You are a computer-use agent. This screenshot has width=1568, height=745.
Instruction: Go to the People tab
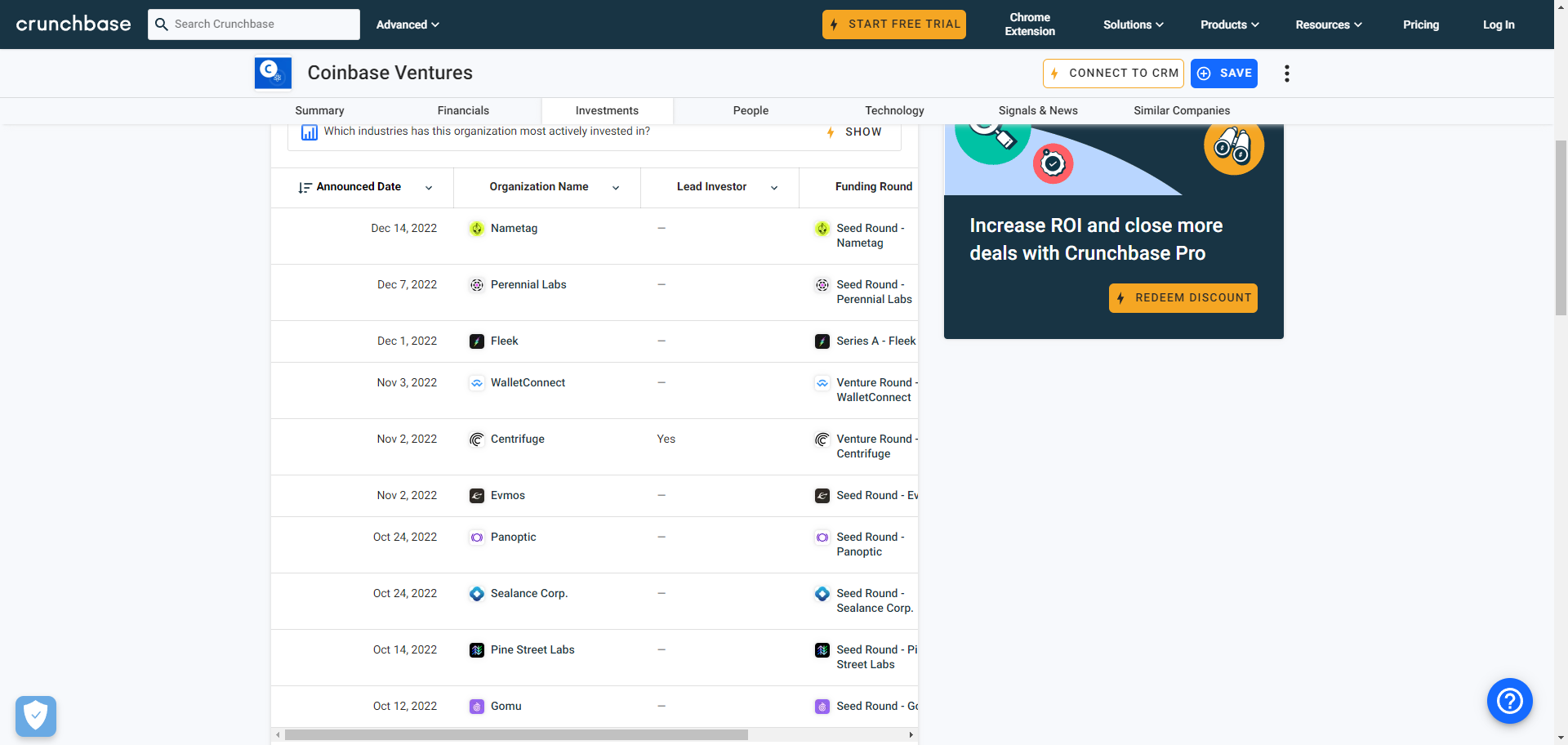point(751,111)
